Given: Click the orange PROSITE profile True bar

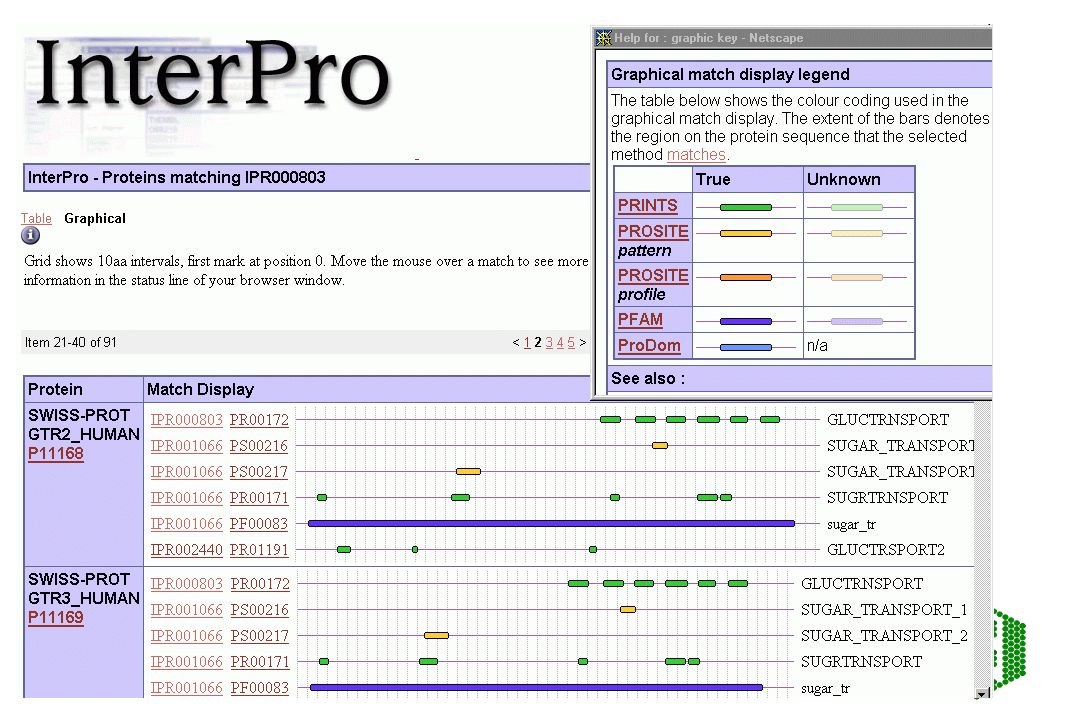Looking at the screenshot, I should [746, 278].
